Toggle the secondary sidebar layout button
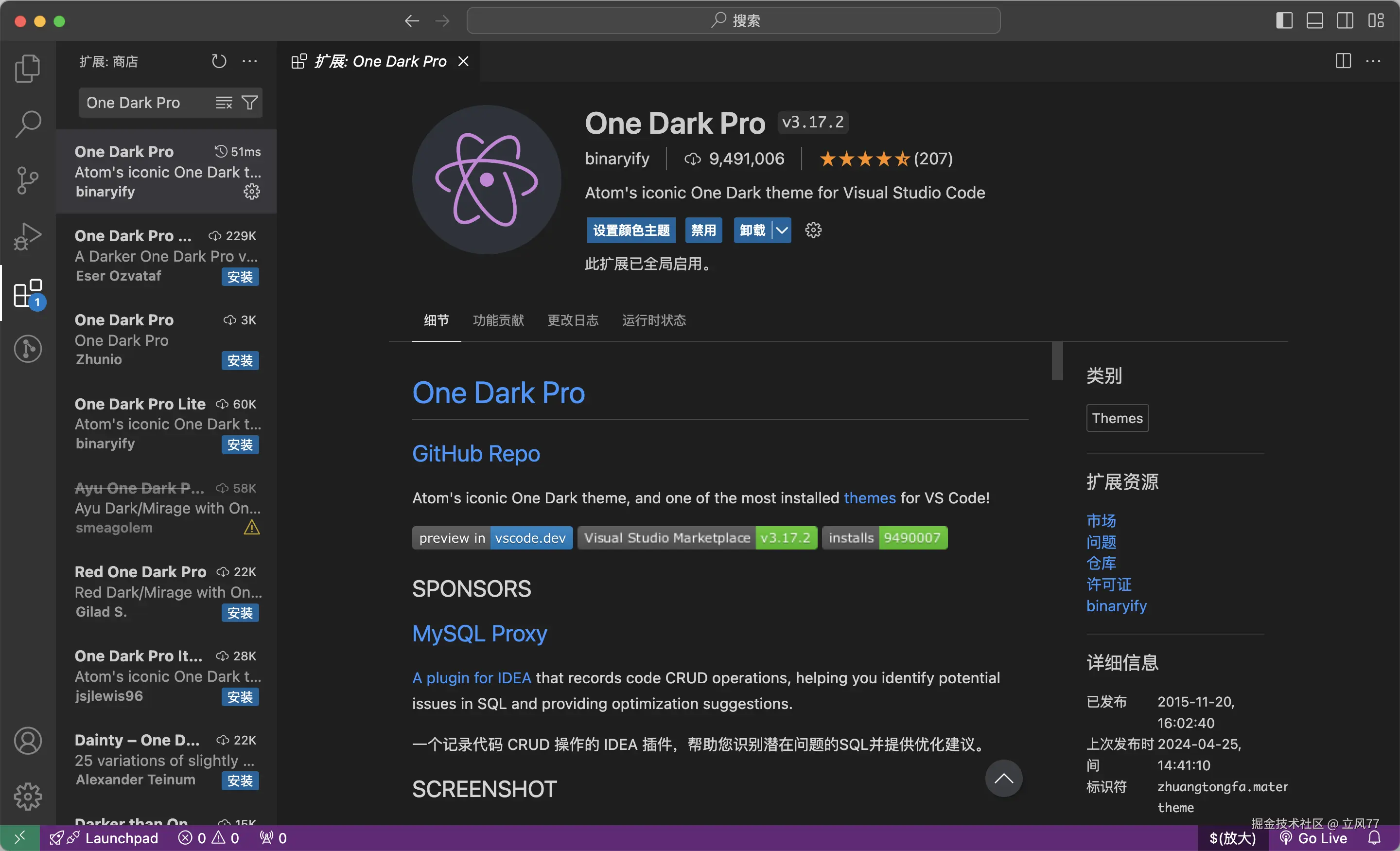Image resolution: width=1400 pixels, height=851 pixels. tap(1345, 20)
